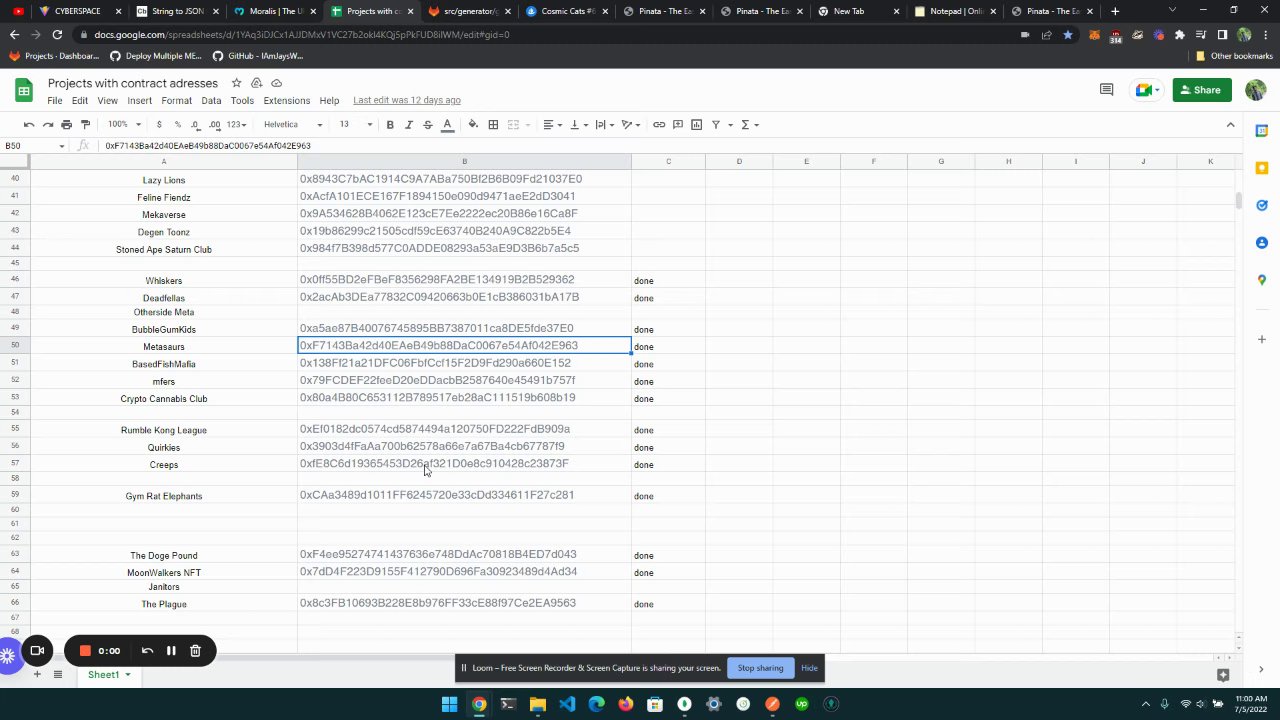1280x720 pixels.
Task: Delete the Loom recording with trash icon
Action: point(195,651)
